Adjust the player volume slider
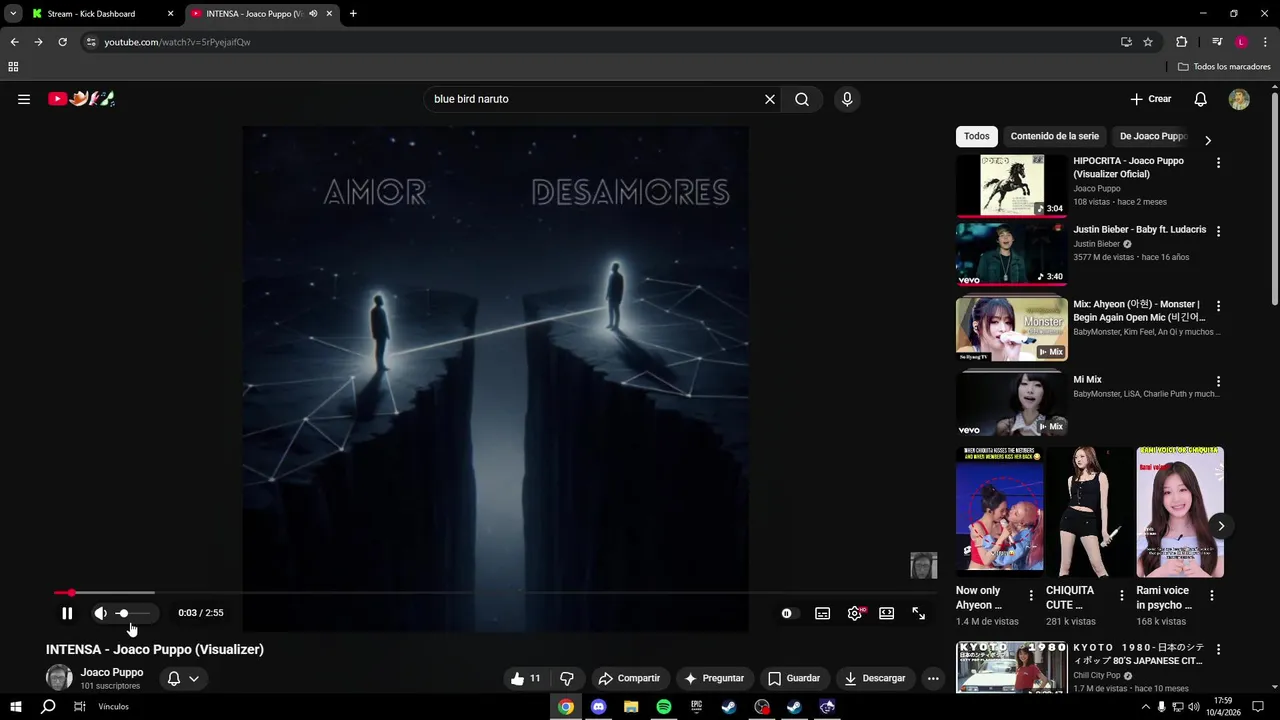Screen dimensions: 1280x720 [134, 613]
